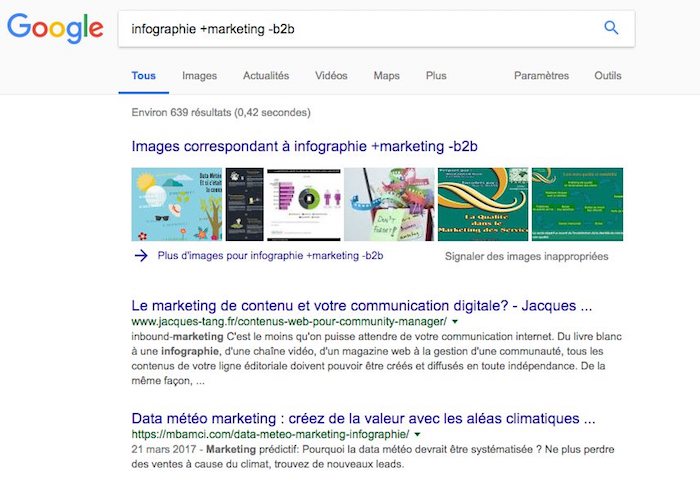The height and width of the screenshot is (484, 700).
Task: Expand dropdown arrow next to jacques-tang.fr URL
Action: (455, 321)
